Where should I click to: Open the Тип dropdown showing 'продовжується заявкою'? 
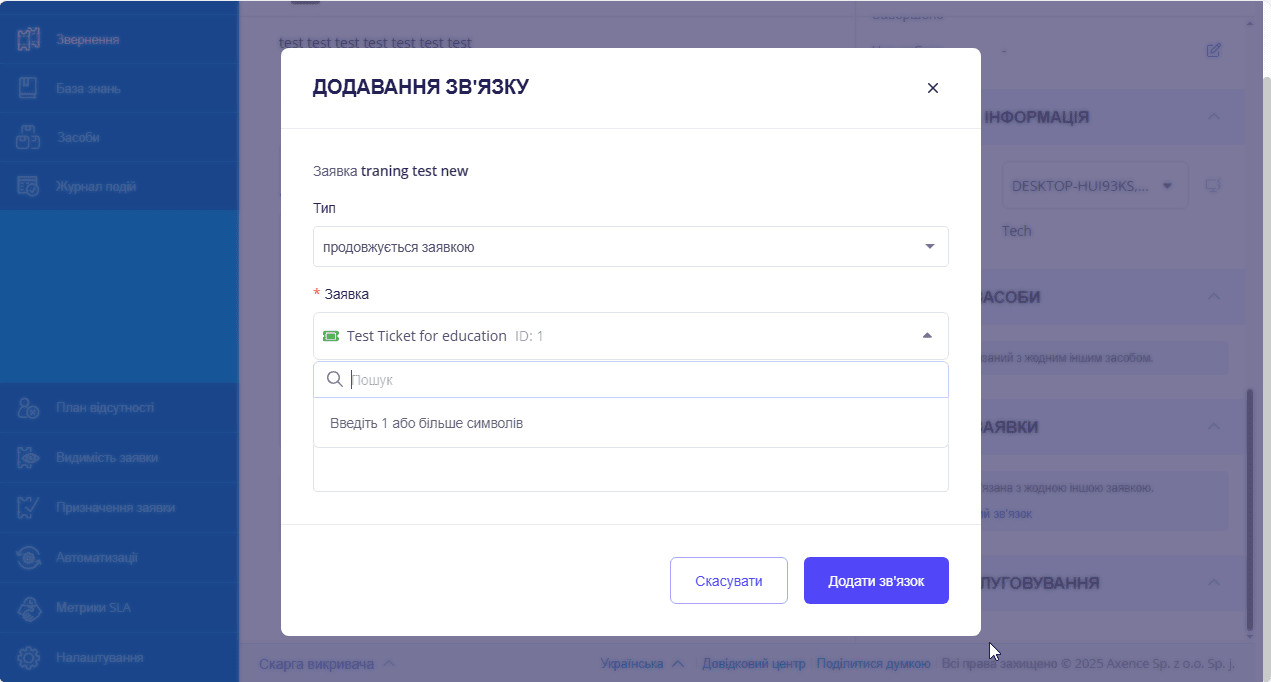630,246
